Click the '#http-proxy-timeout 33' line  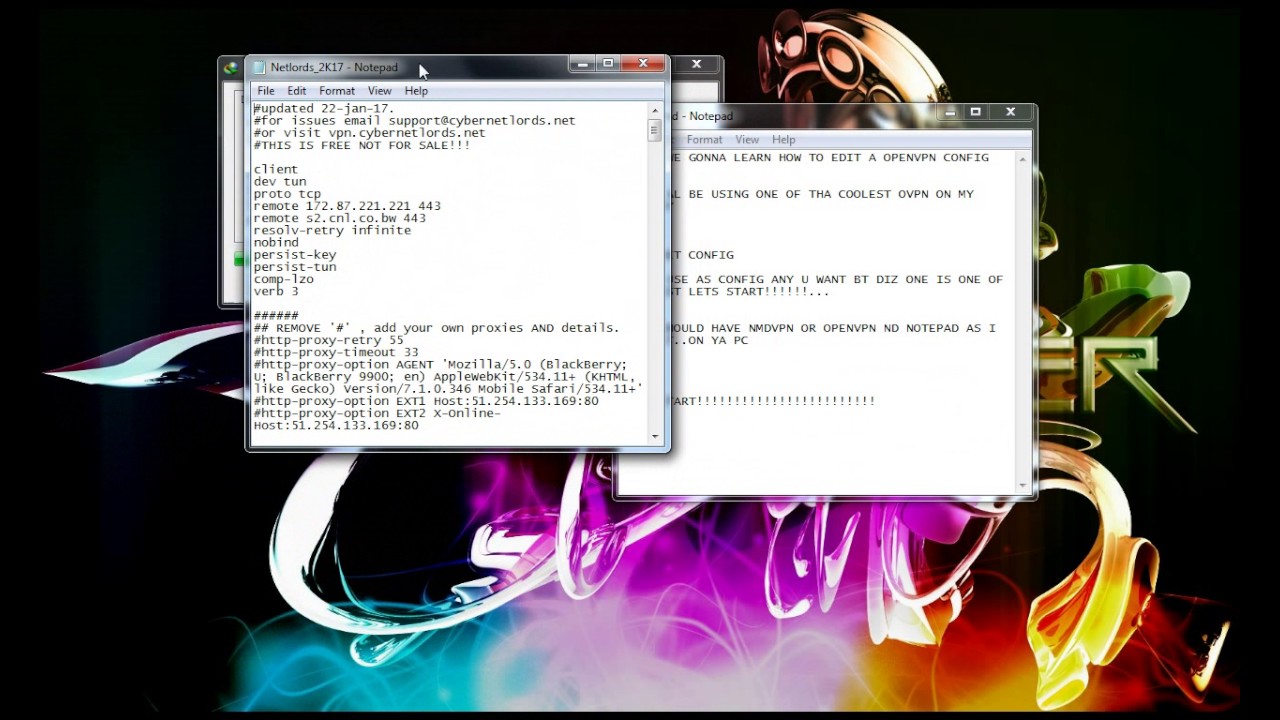[x=336, y=352]
